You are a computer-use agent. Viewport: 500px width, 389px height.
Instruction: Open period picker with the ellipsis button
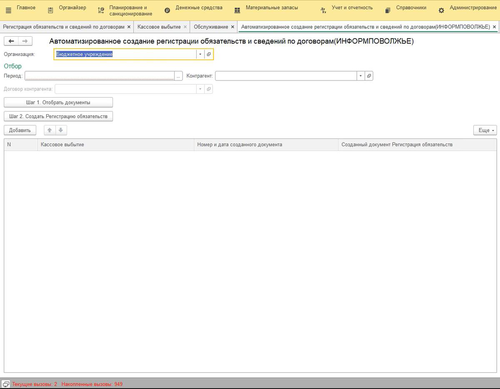tap(178, 76)
